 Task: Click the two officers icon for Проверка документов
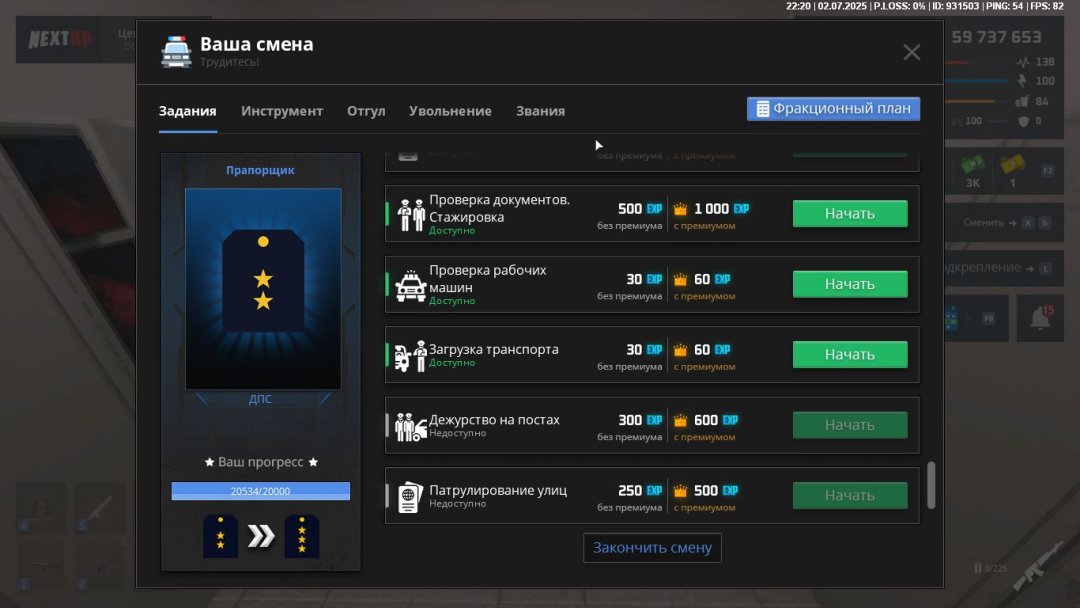[x=411, y=214]
